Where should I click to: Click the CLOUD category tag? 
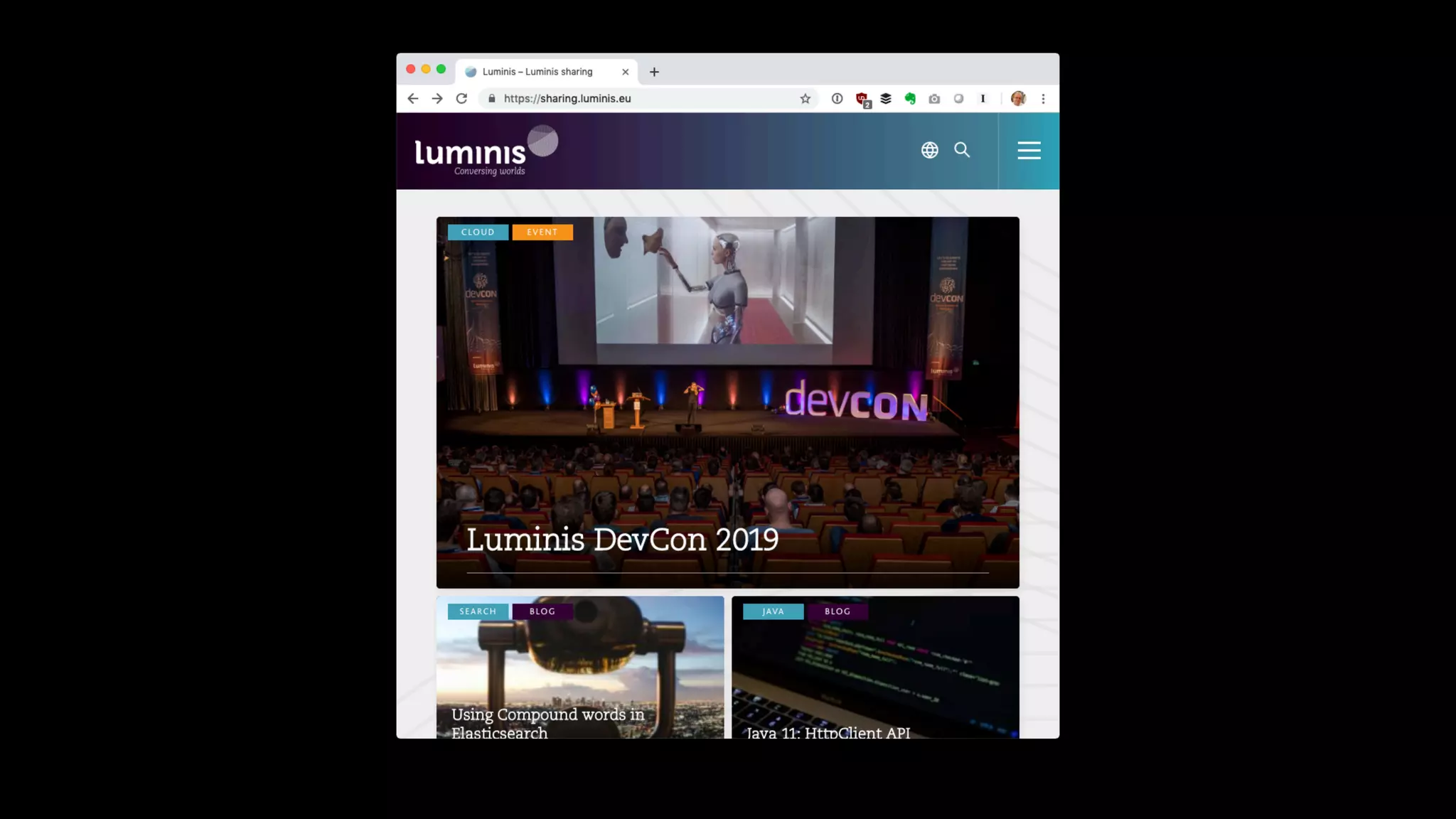(x=478, y=232)
